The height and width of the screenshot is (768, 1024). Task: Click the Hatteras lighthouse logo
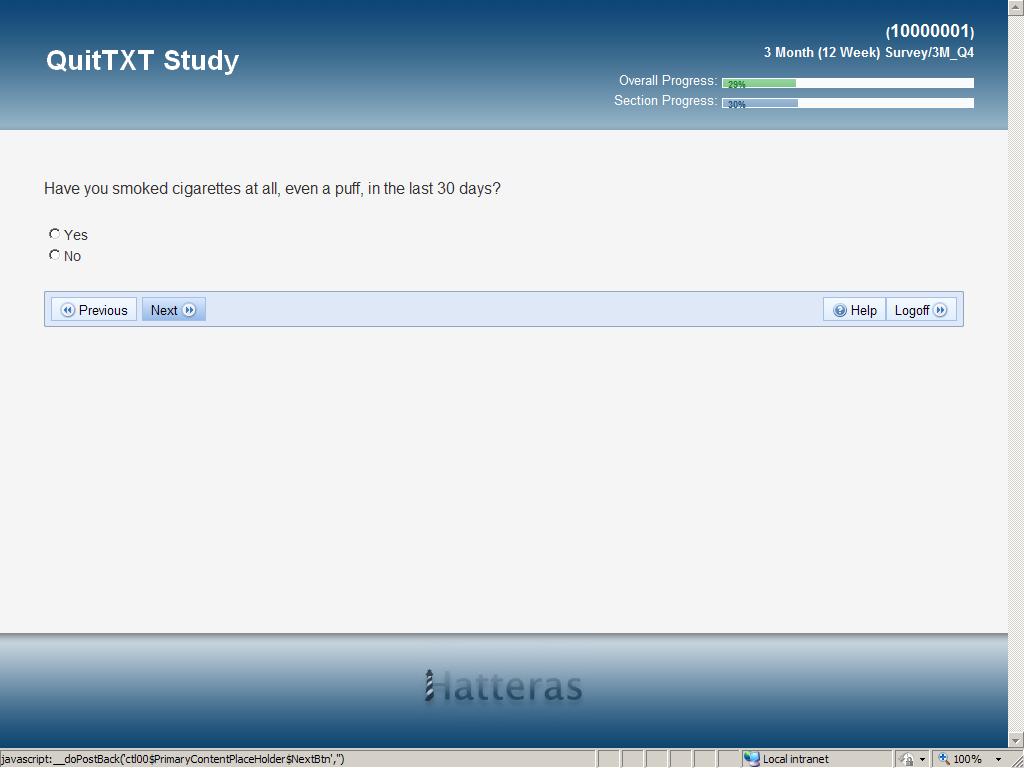[x=503, y=686]
